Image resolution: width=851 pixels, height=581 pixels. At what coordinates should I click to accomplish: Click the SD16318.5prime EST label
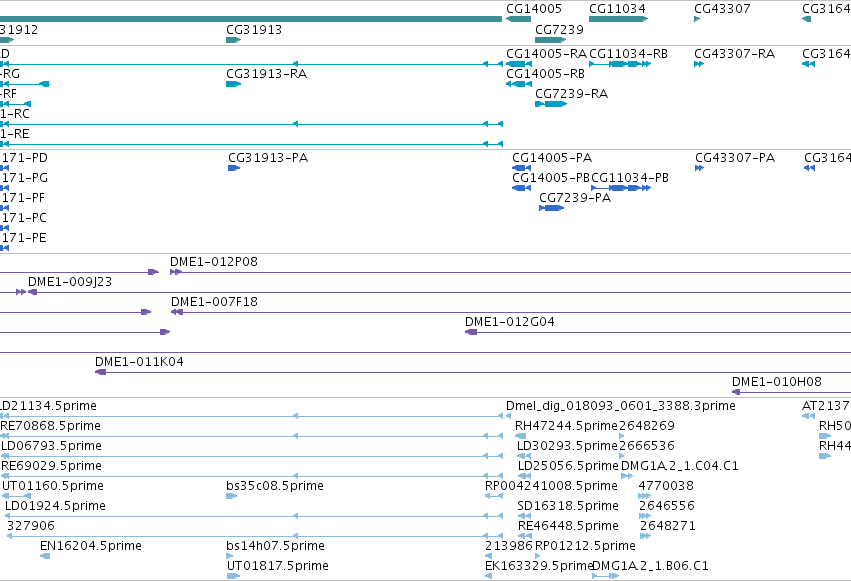click(568, 506)
